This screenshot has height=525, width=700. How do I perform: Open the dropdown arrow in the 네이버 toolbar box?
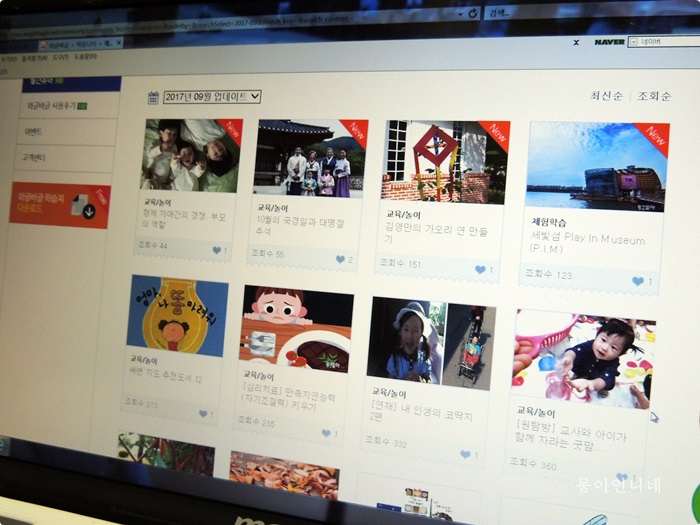[633, 42]
